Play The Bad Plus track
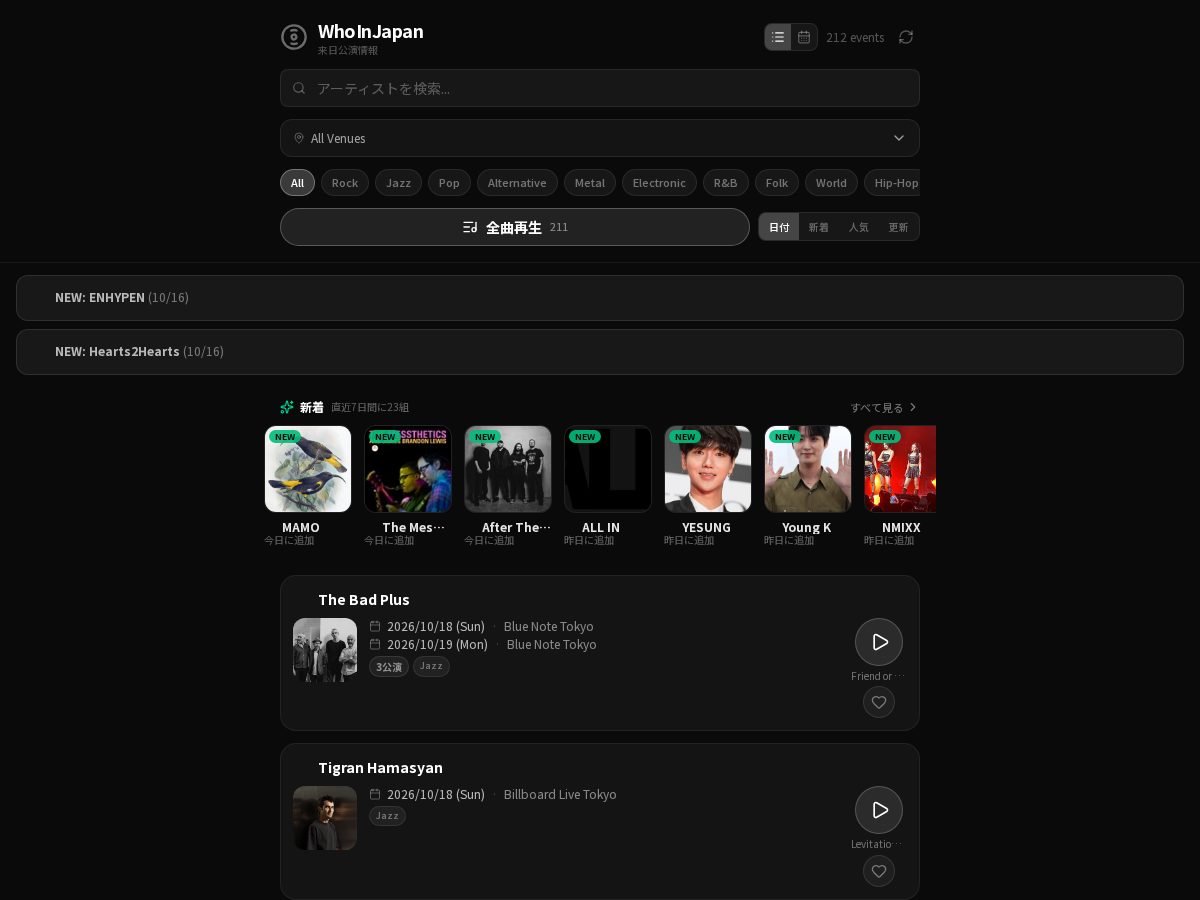Viewport: 1200px width, 900px height. pos(879,642)
